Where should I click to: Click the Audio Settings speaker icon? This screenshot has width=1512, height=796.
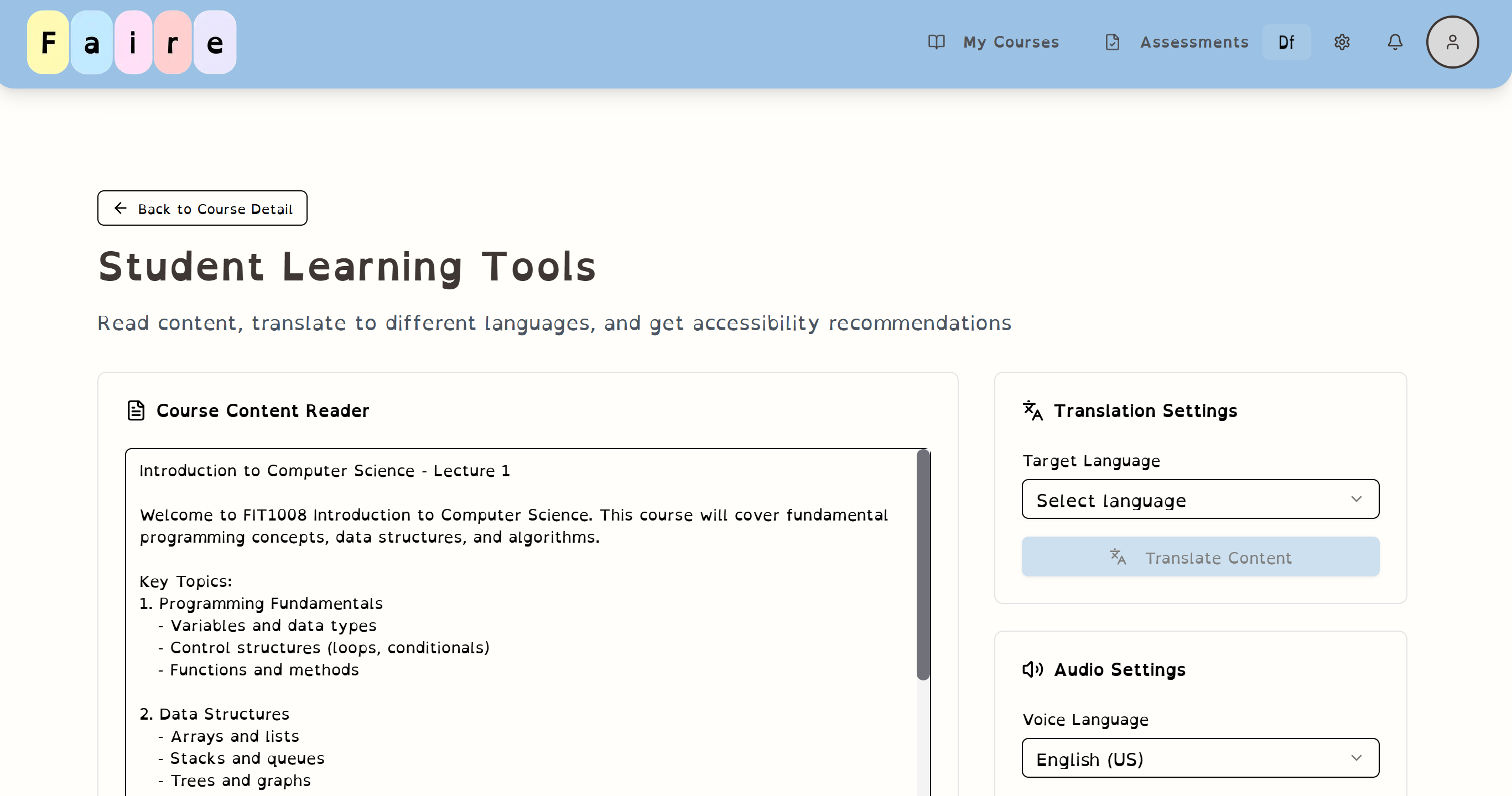tap(1032, 669)
